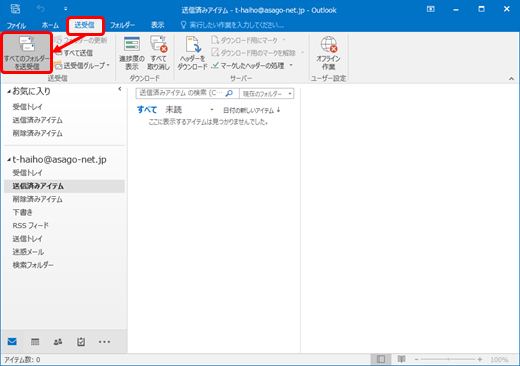Toggle Work Offline (オフライン作業) button
Image resolution: width=520 pixels, height=366 pixels.
point(328,53)
